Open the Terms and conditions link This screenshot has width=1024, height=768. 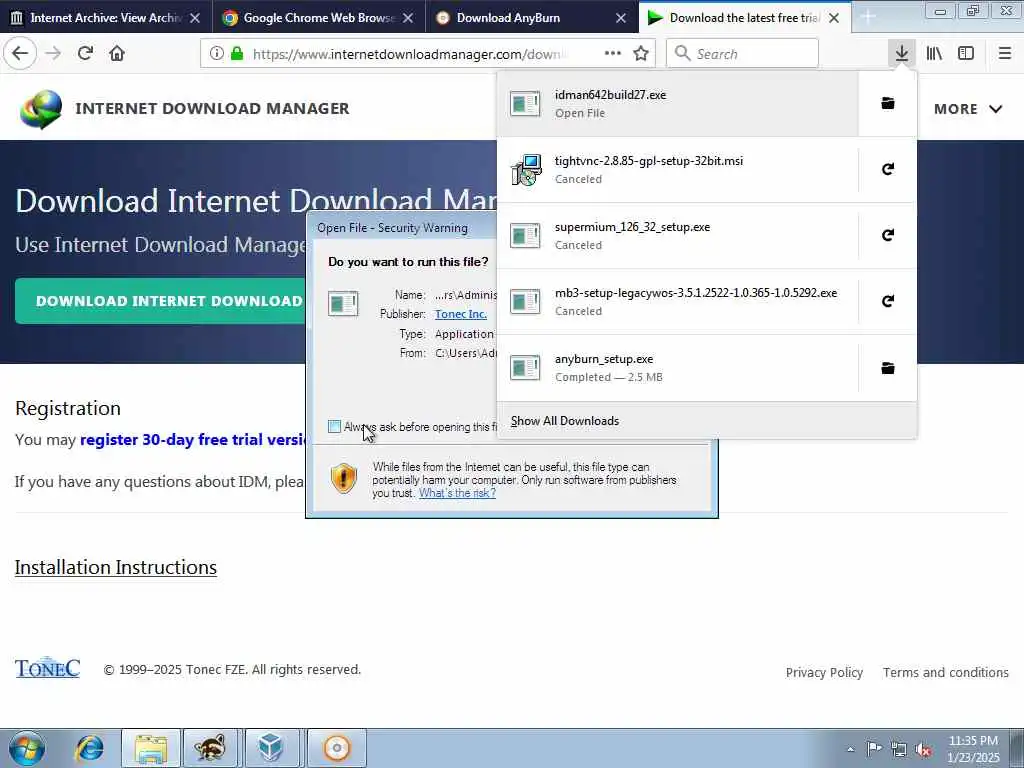[x=946, y=673]
